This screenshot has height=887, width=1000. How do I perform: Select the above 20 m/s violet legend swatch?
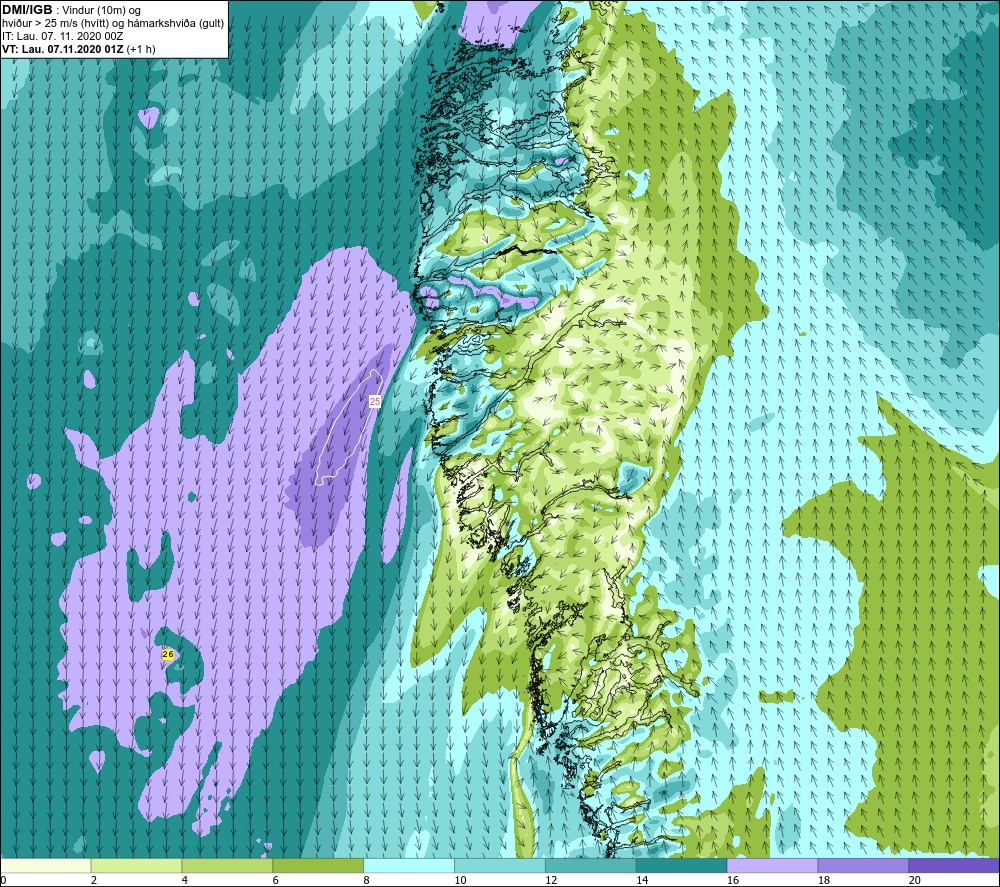pyautogui.click(x=953, y=865)
